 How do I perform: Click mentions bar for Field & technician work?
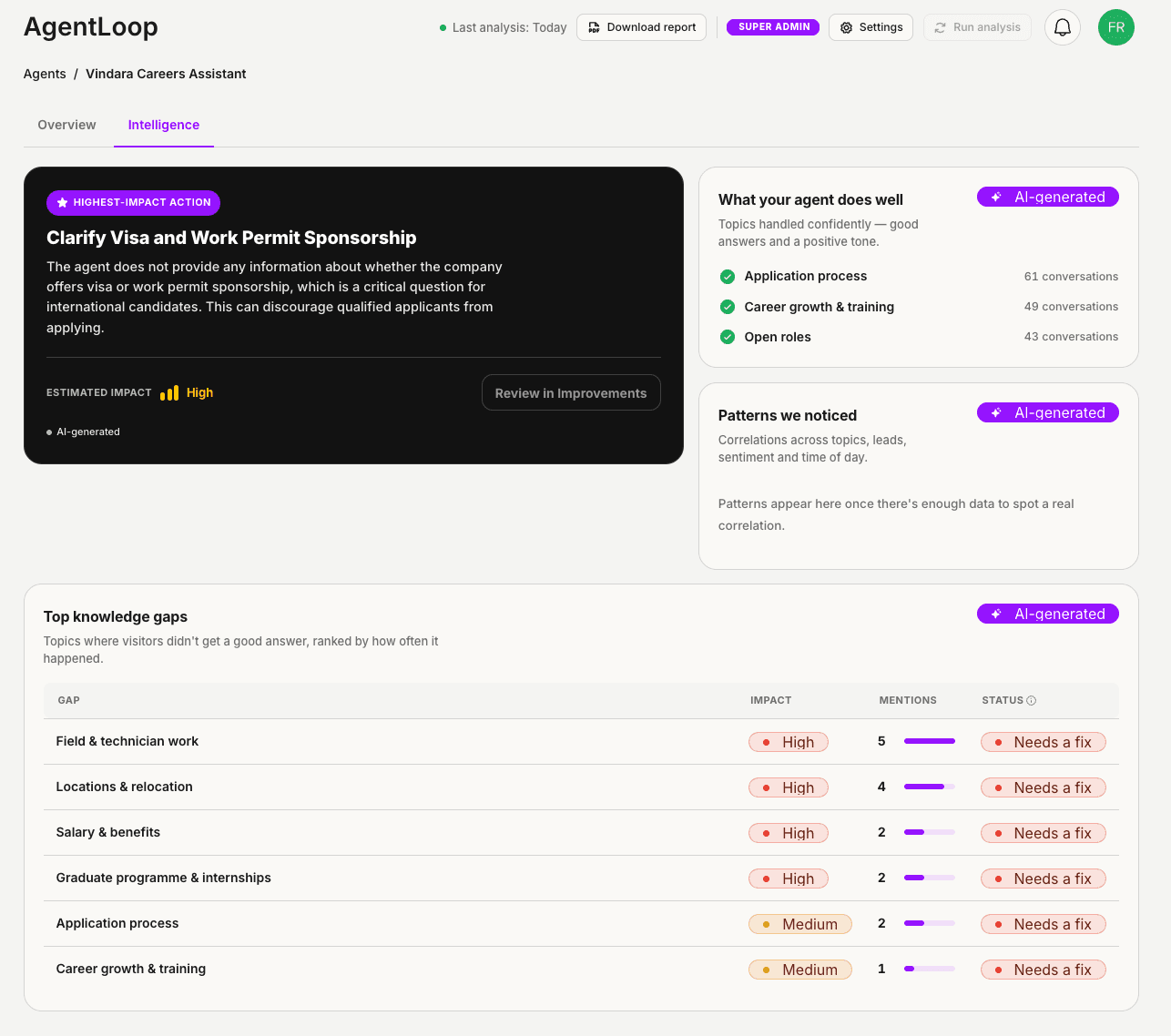pos(930,741)
